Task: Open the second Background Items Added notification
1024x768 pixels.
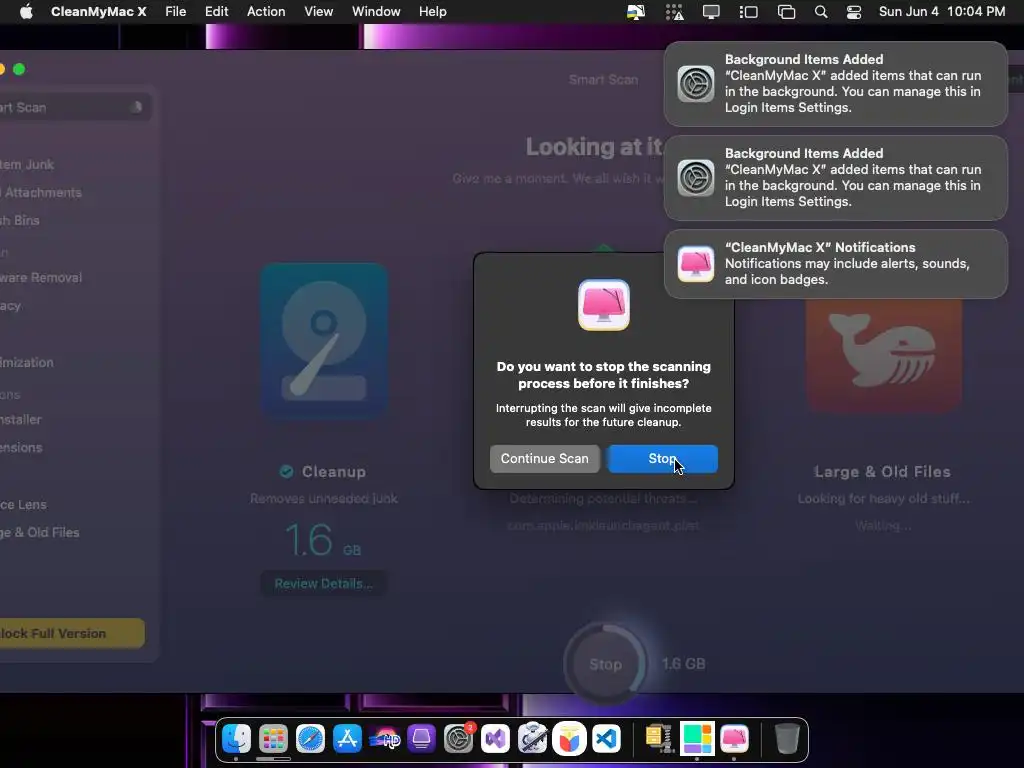Action: (835, 178)
